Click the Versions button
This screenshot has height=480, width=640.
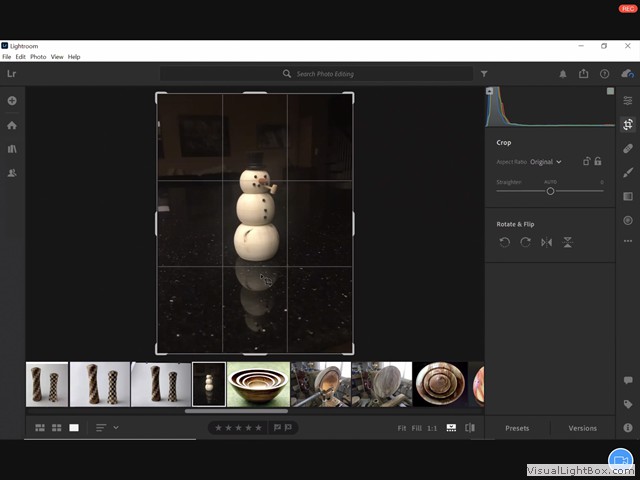click(x=582, y=428)
